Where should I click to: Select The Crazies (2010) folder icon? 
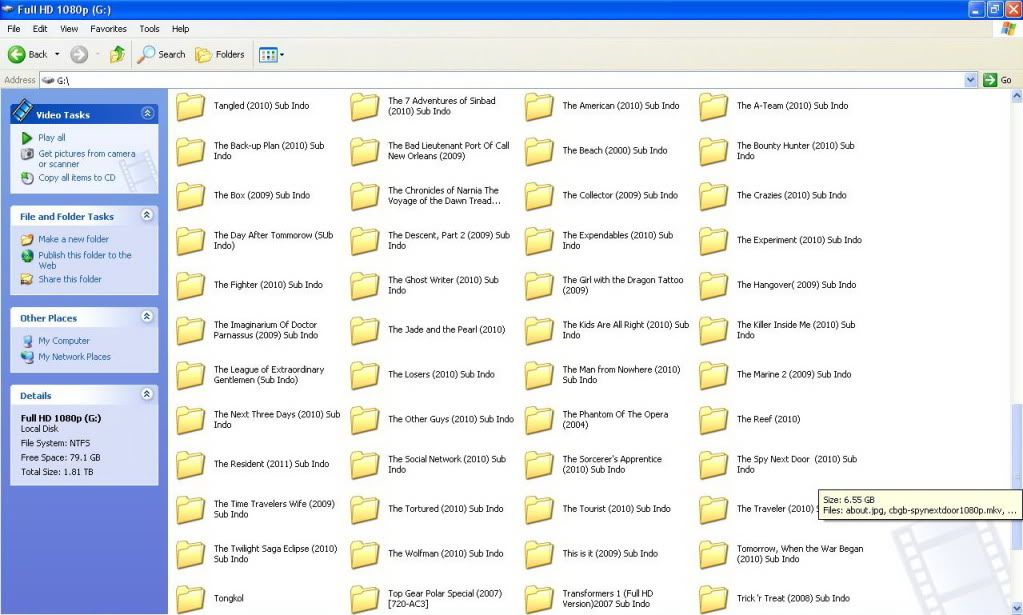[x=713, y=196]
